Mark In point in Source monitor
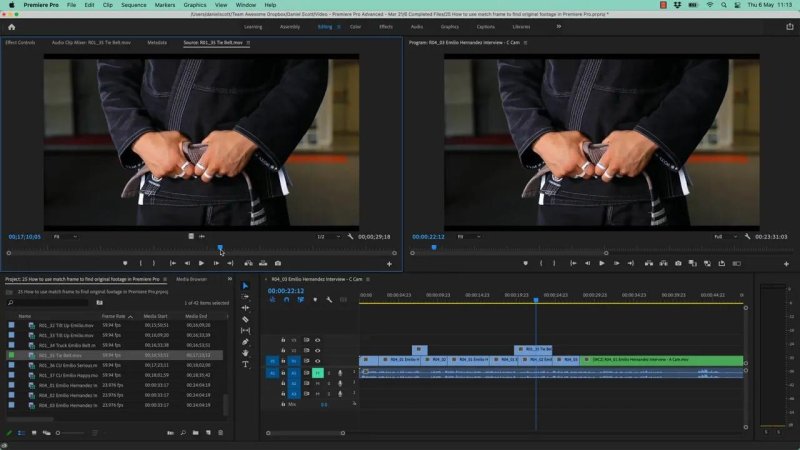Image resolution: width=800 pixels, height=450 pixels. pos(141,263)
